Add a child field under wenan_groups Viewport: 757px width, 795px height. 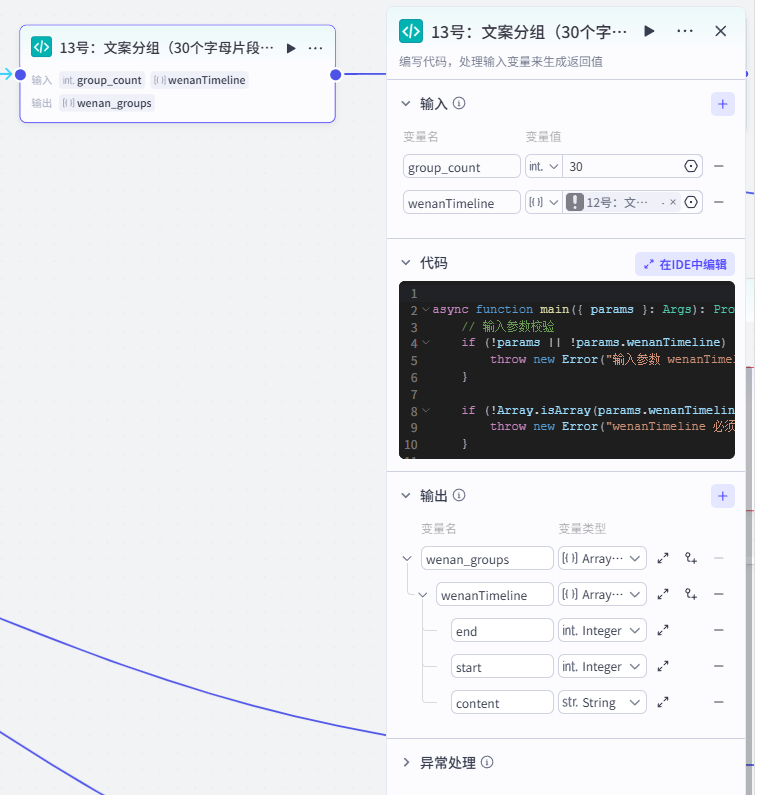pyautogui.click(x=691, y=558)
